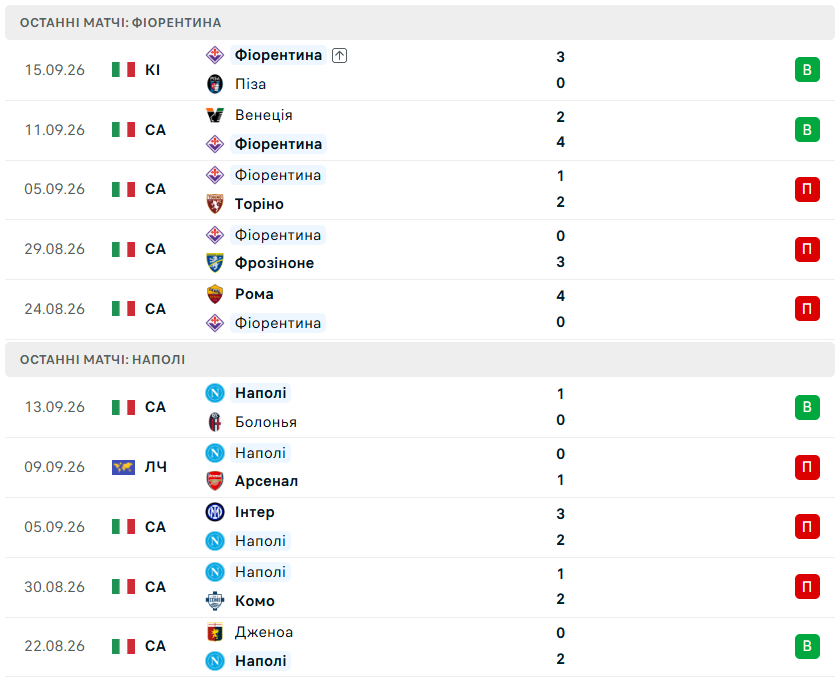
Task: Click the Bologna team logo
Action: [x=215, y=422]
